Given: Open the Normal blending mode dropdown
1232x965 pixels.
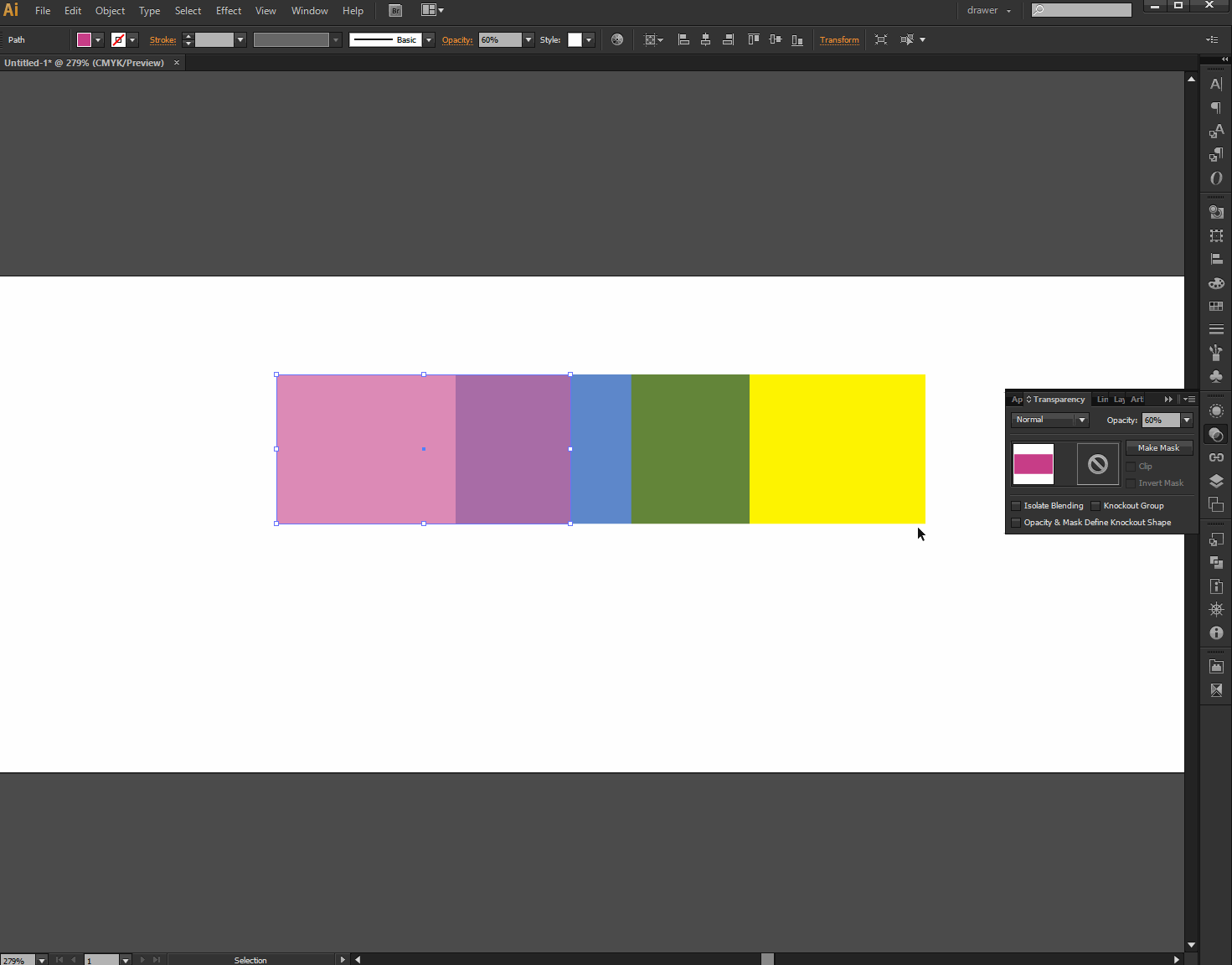Looking at the screenshot, I should coord(1049,420).
